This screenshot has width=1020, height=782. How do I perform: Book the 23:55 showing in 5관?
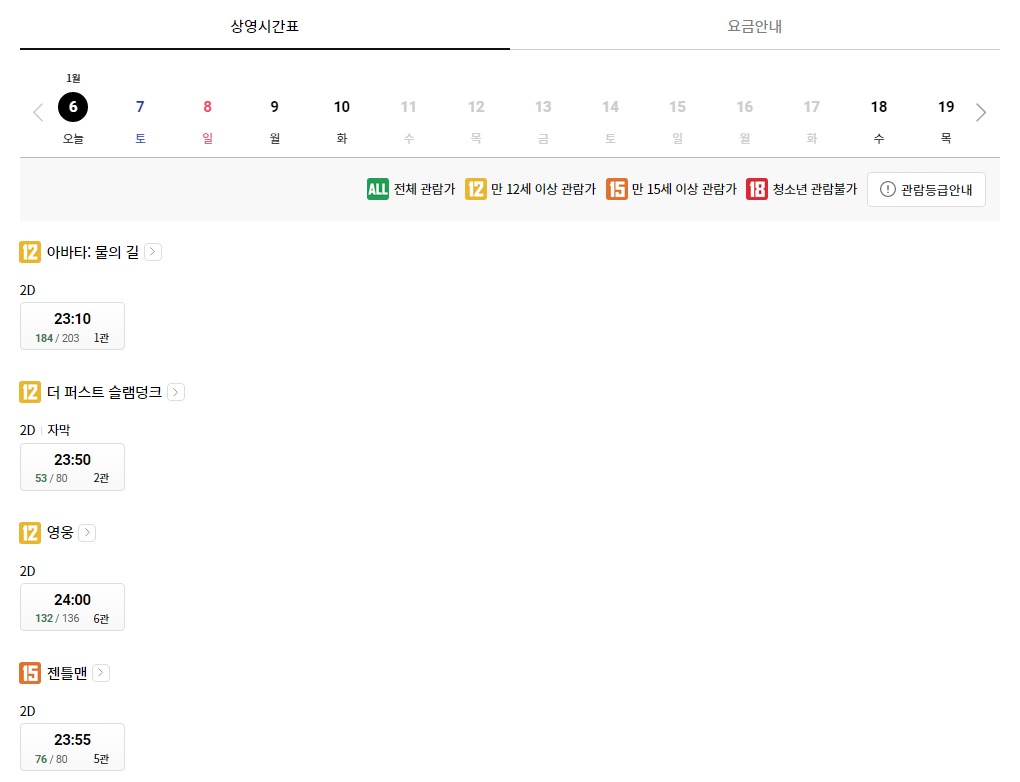coord(72,747)
